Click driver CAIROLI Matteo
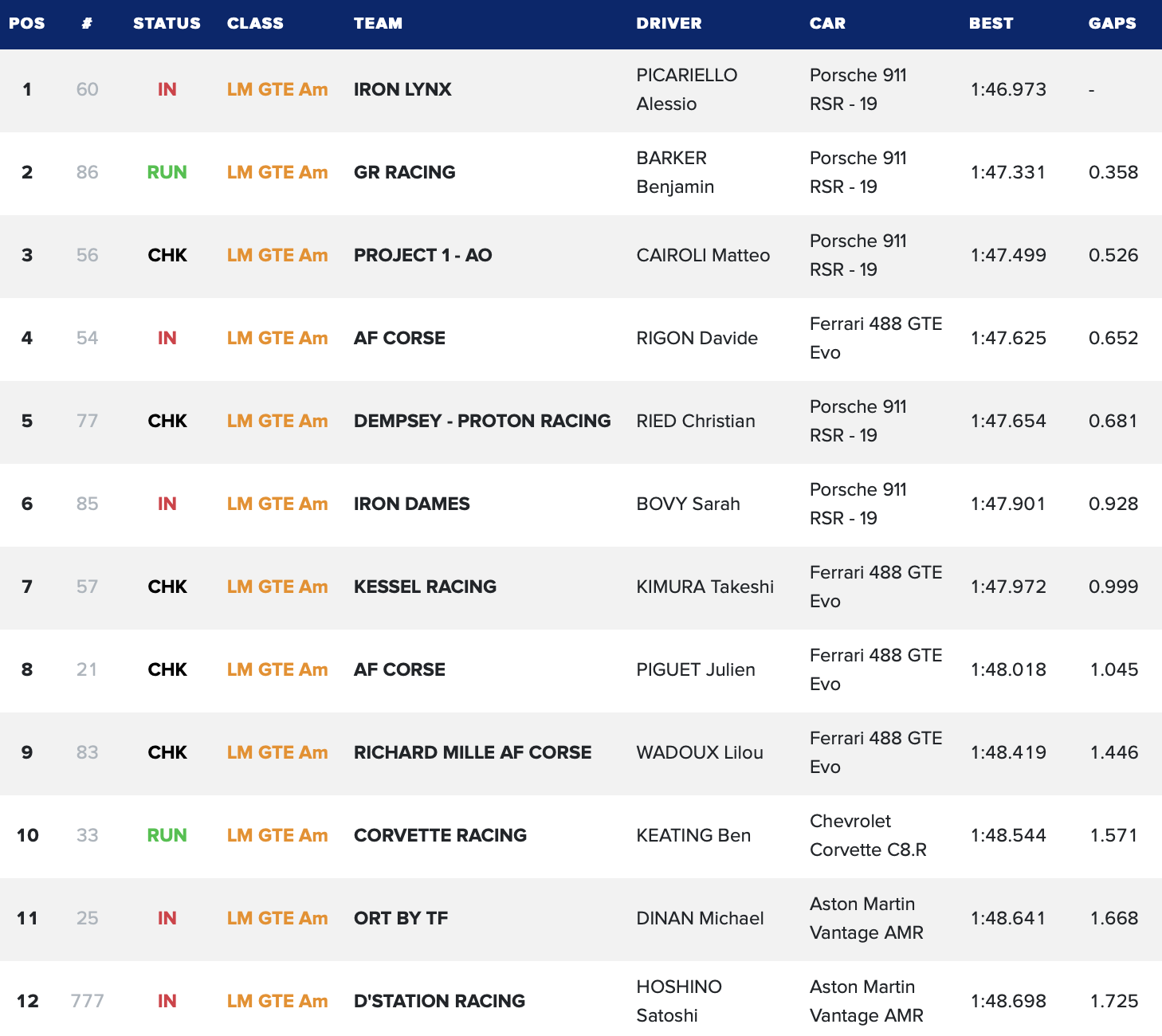Screen dimensions: 1162x1036 [x=703, y=255]
